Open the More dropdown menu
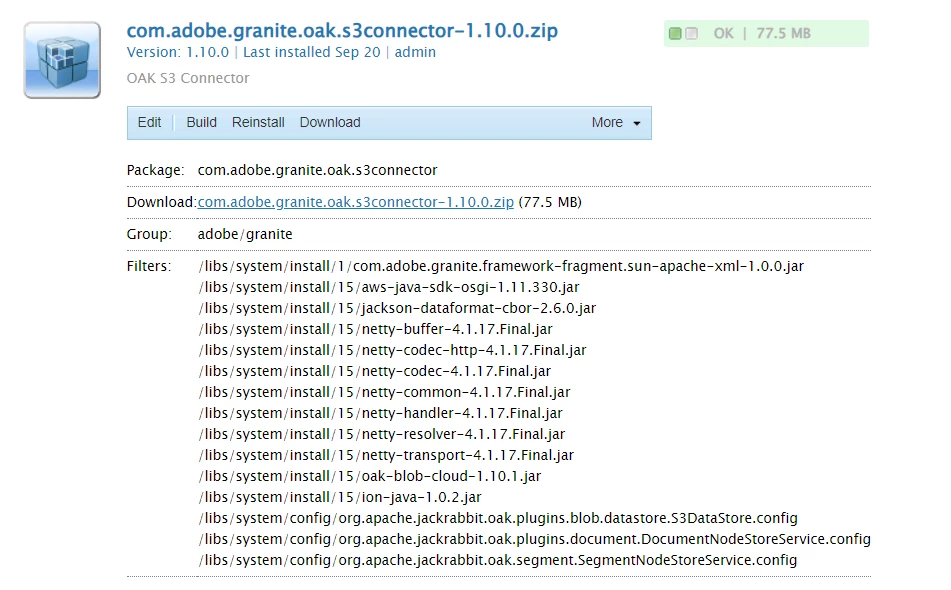 616,122
